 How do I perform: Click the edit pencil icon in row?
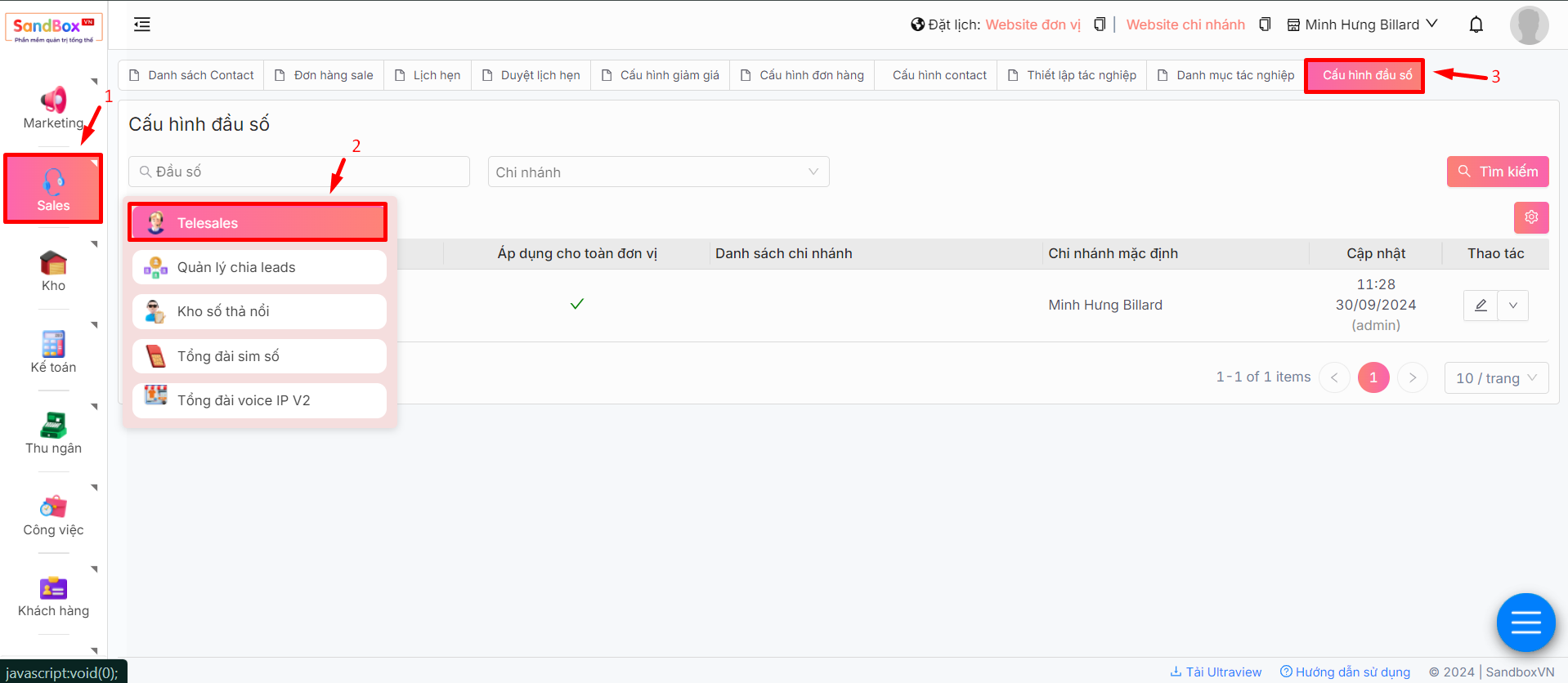1481,306
